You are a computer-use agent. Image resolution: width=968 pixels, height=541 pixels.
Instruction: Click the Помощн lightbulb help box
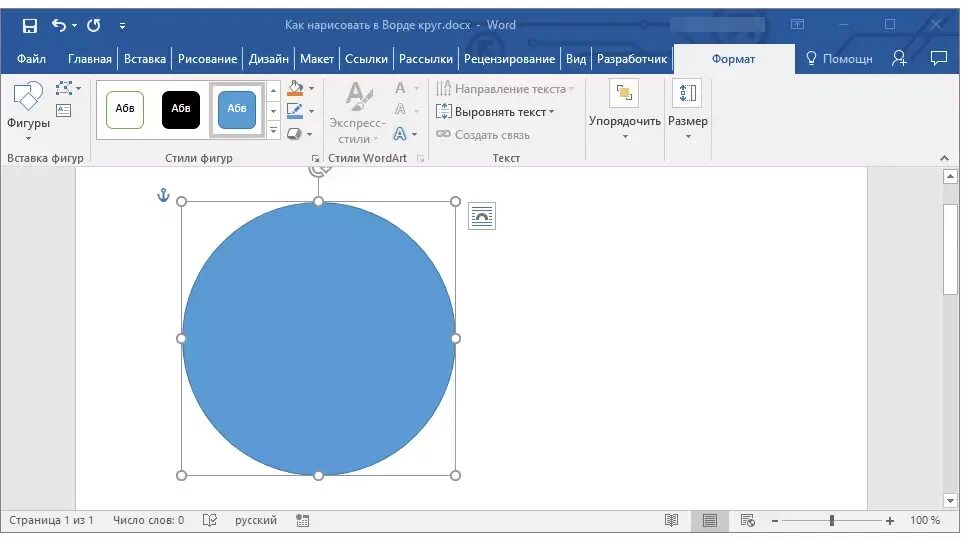coord(839,59)
